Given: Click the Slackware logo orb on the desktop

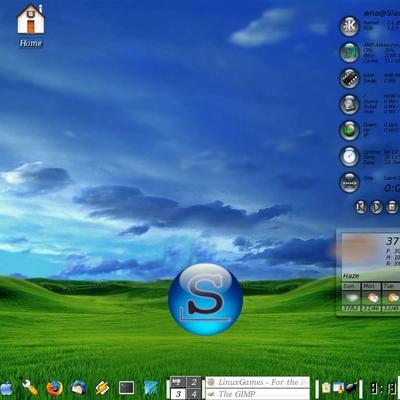Looking at the screenshot, I should 206,299.
